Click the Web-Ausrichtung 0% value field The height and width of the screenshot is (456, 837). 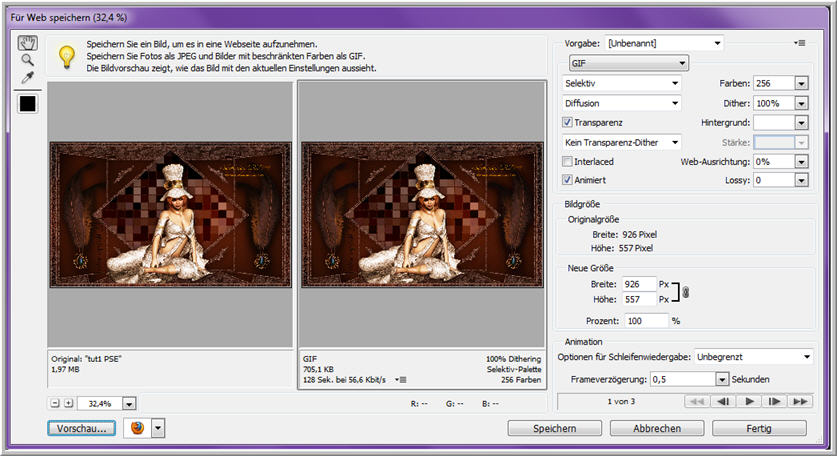pos(773,162)
